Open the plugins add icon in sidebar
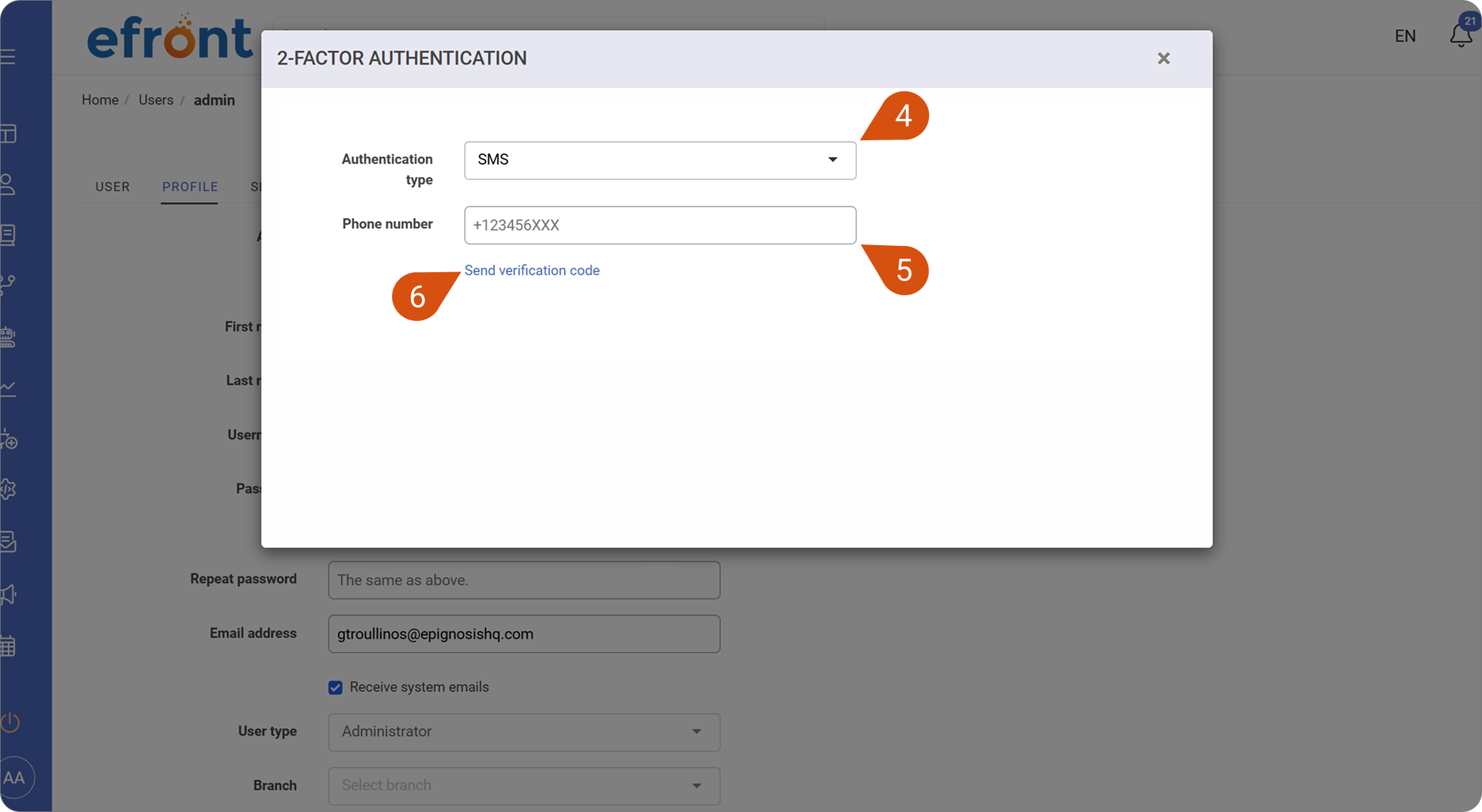This screenshot has height=812, width=1482. [8, 439]
